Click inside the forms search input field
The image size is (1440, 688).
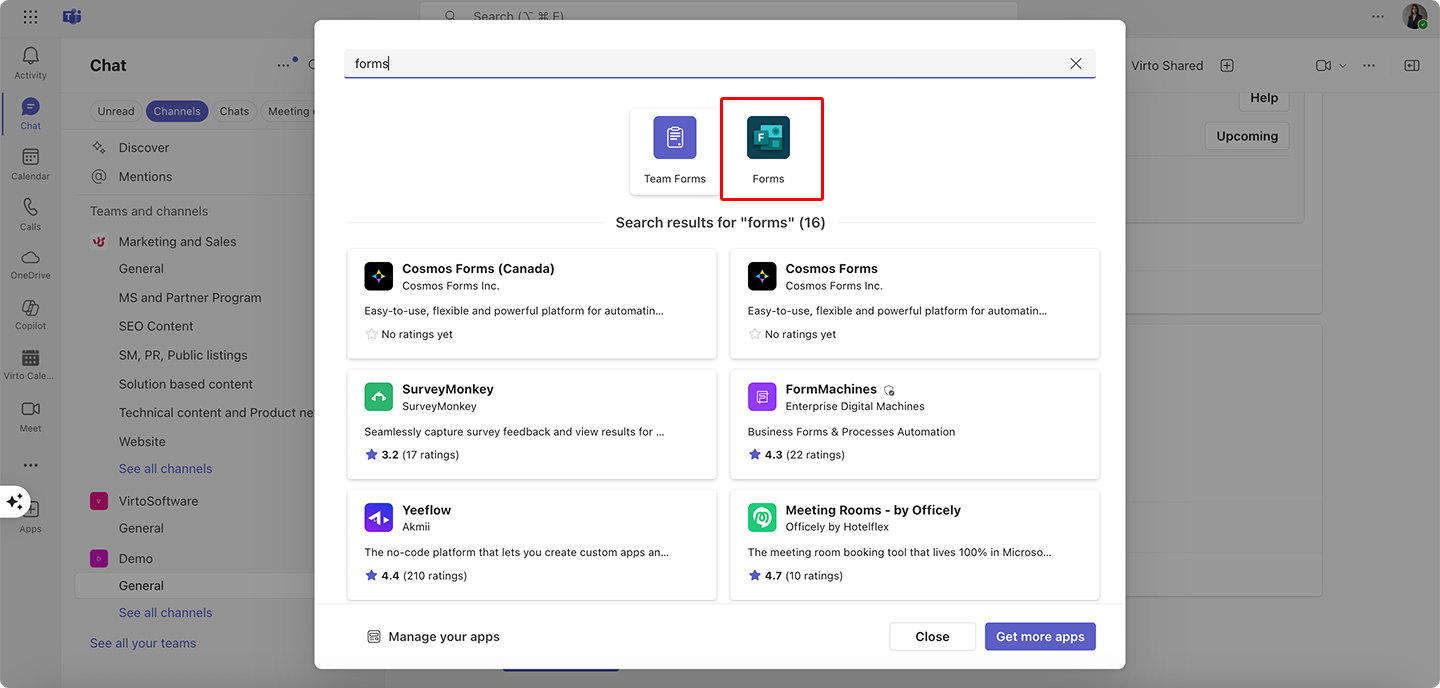[x=700, y=63]
